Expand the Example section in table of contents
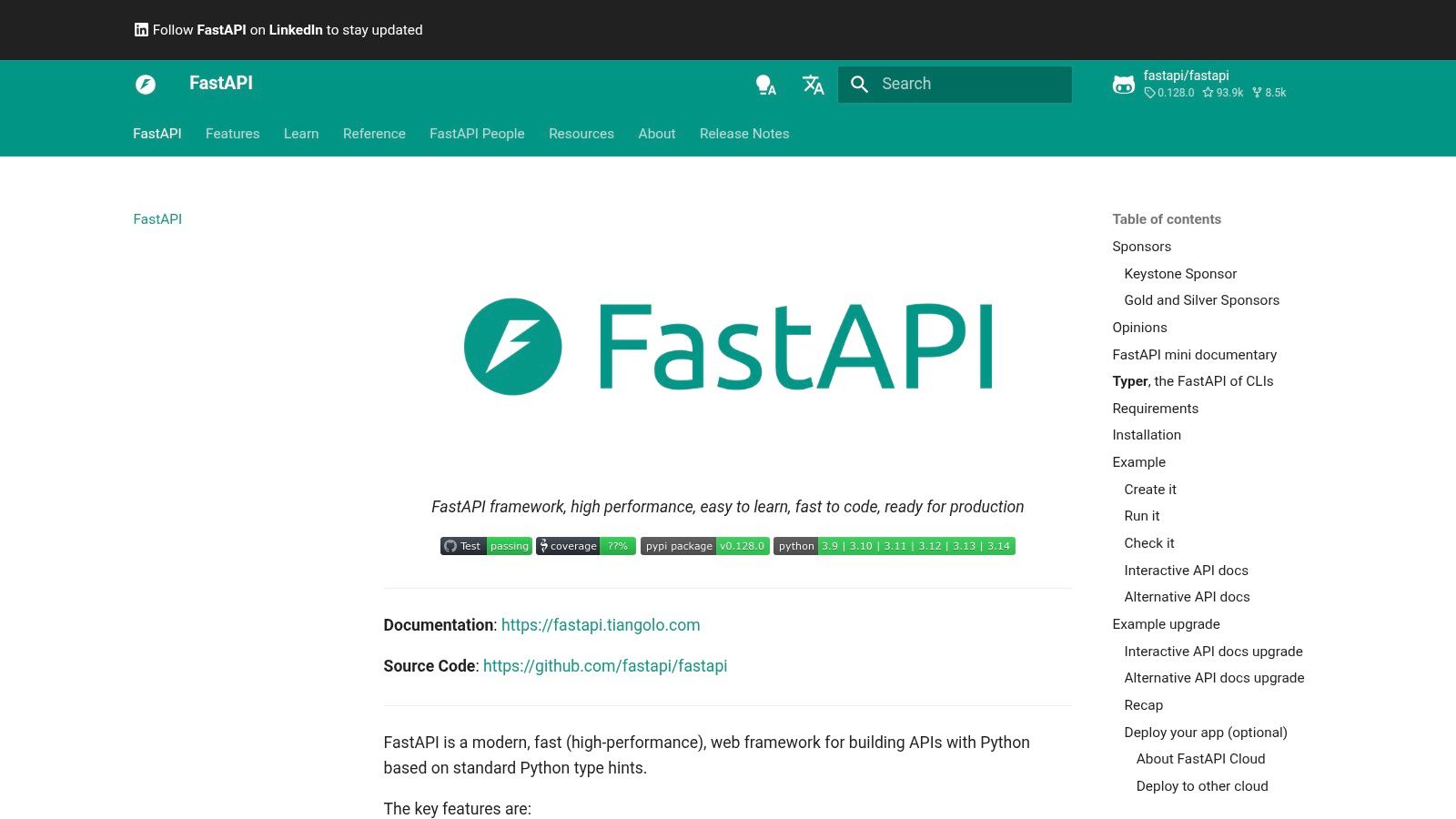The width and height of the screenshot is (1456, 819). 1138,462
